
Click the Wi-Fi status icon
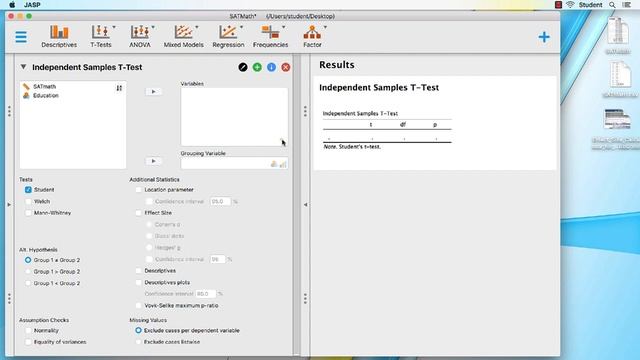pos(570,5)
